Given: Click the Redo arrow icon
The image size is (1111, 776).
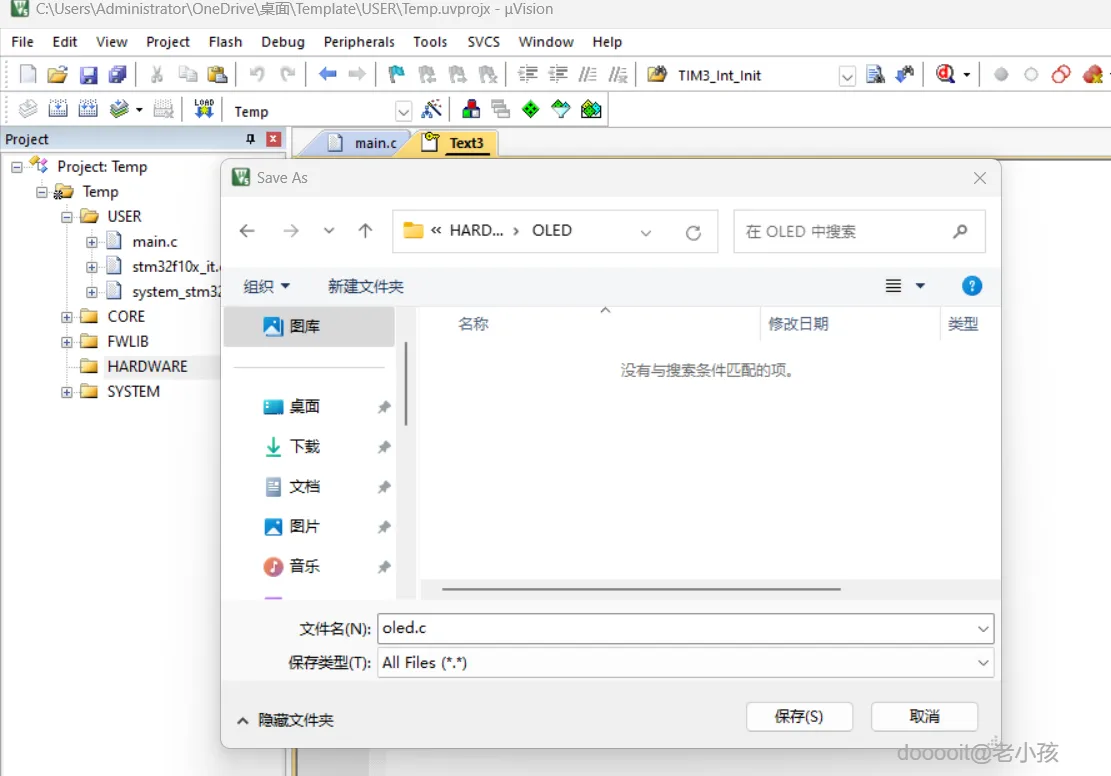Looking at the screenshot, I should click(x=287, y=74).
